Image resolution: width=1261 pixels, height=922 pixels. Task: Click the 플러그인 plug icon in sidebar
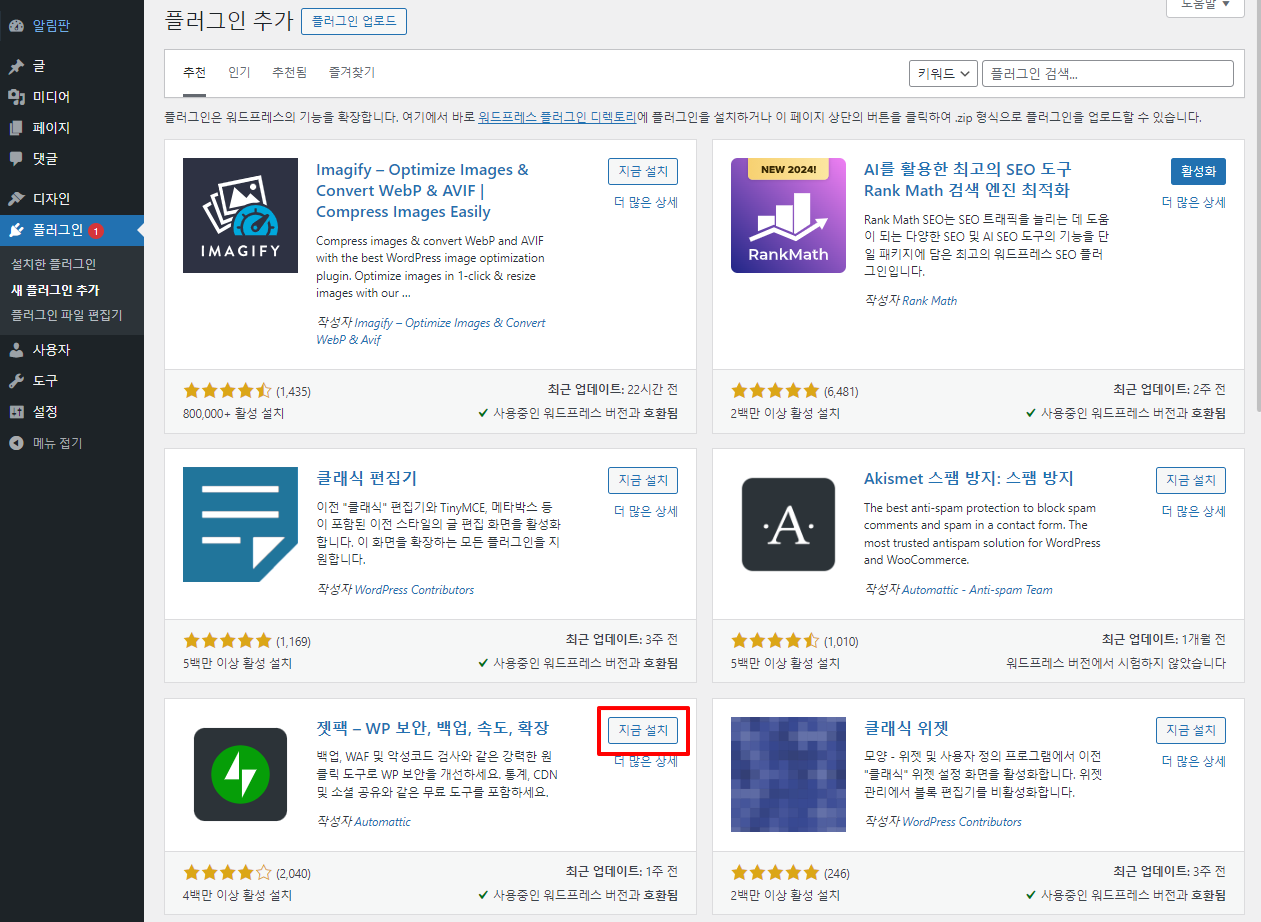point(16,230)
